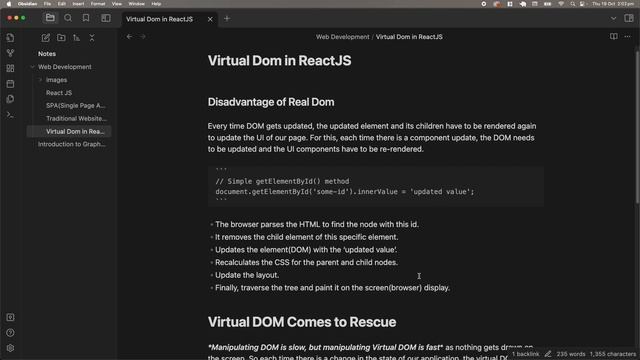The width and height of the screenshot is (640, 360).
Task: Add a new tab with plus button
Action: point(227,19)
